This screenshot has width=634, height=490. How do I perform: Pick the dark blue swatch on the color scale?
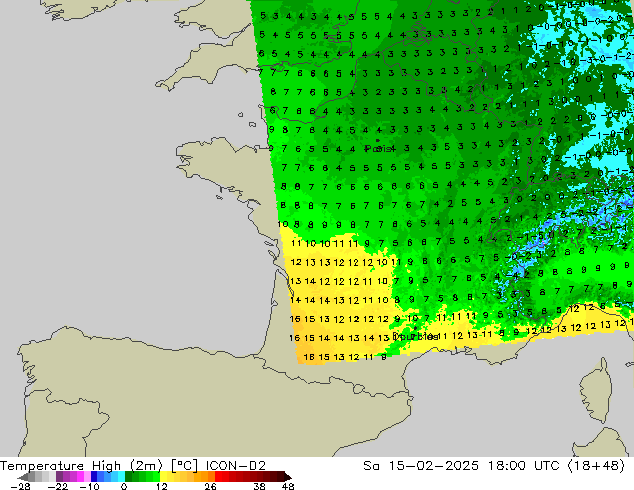pos(94,477)
